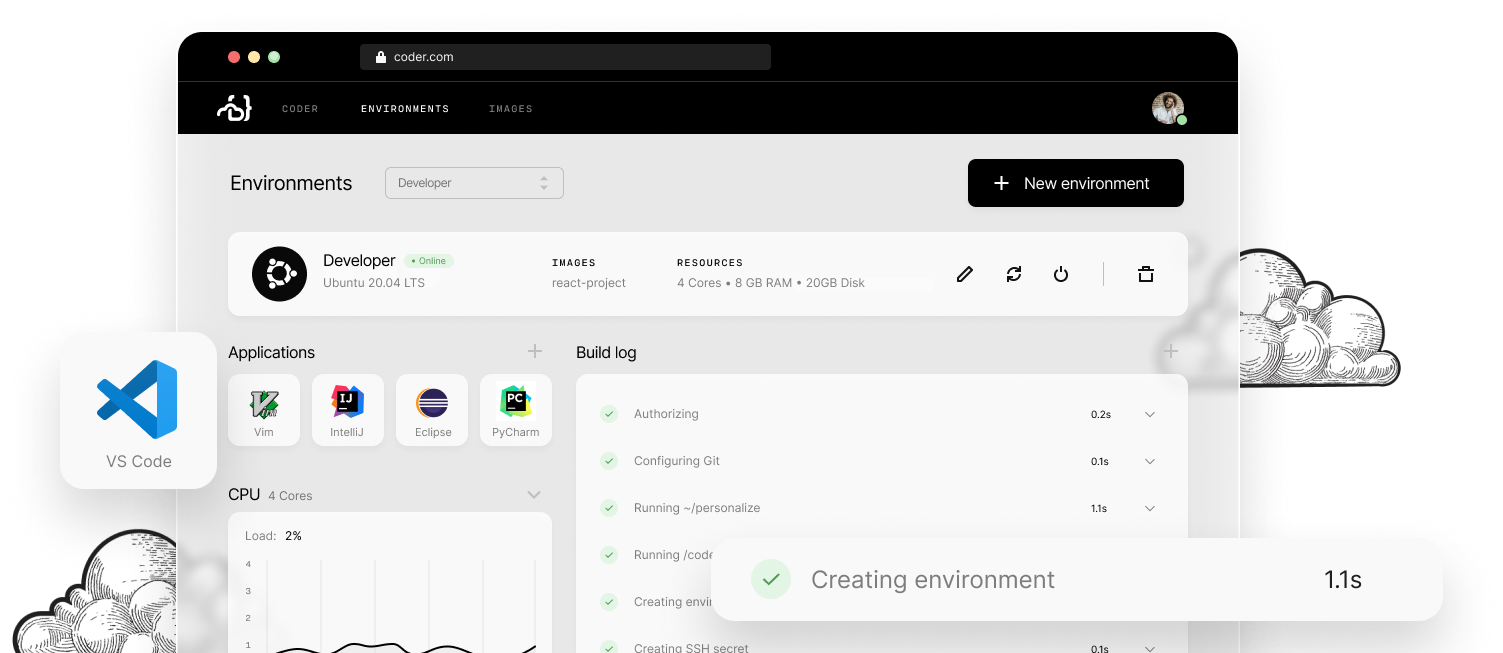Expand the Configuring Git log entry
1503x653 pixels.
[x=1150, y=461]
